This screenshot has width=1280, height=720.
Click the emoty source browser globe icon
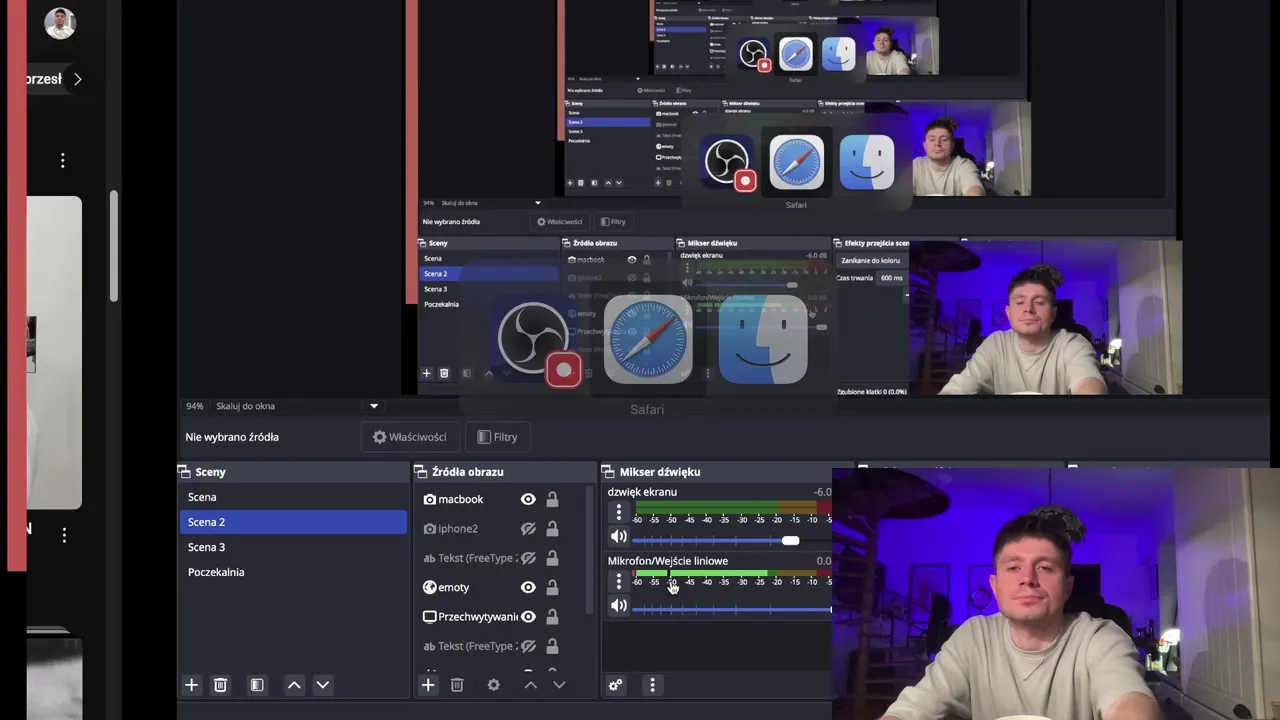430,587
